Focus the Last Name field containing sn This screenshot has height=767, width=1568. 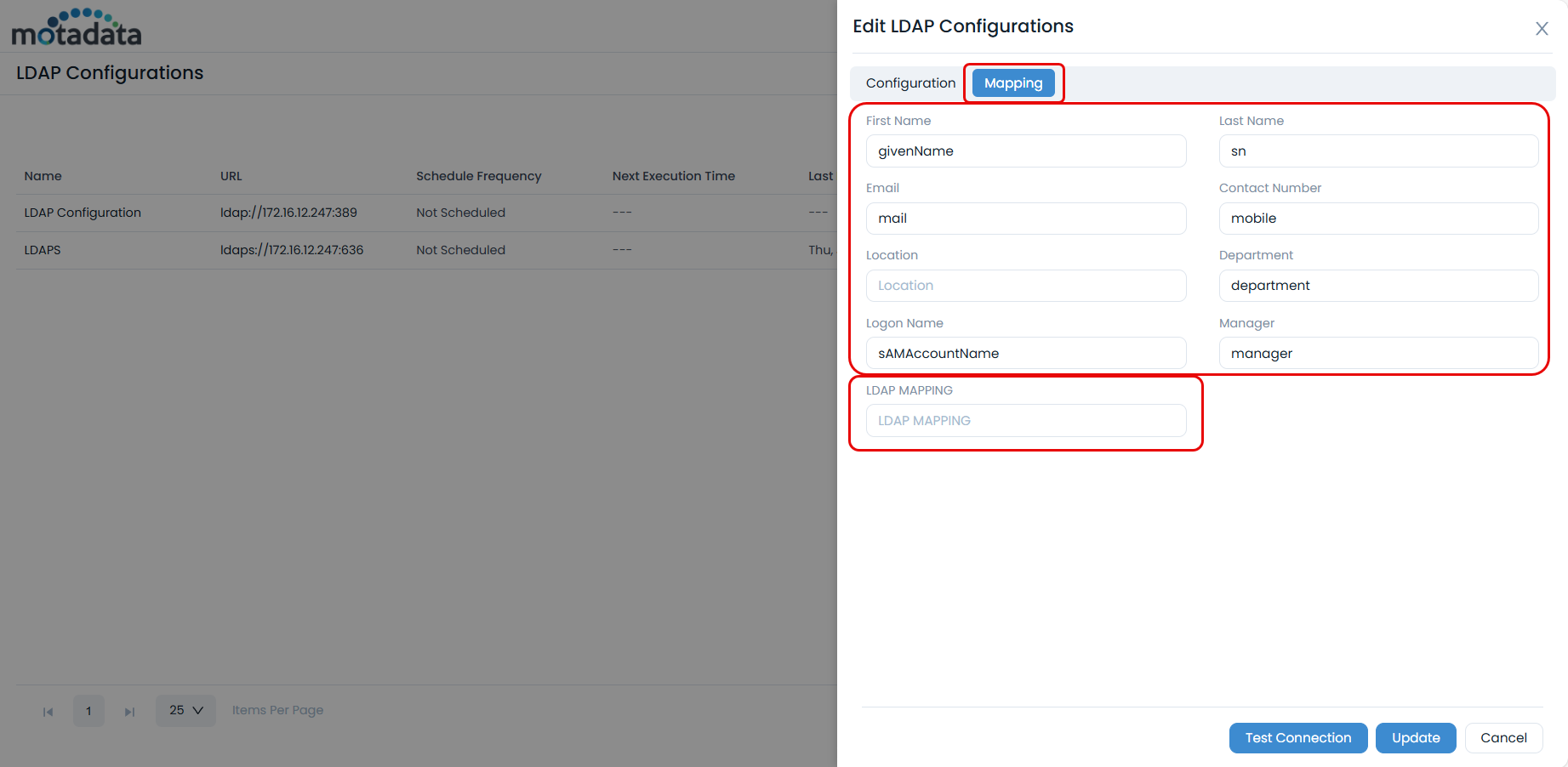(1377, 151)
